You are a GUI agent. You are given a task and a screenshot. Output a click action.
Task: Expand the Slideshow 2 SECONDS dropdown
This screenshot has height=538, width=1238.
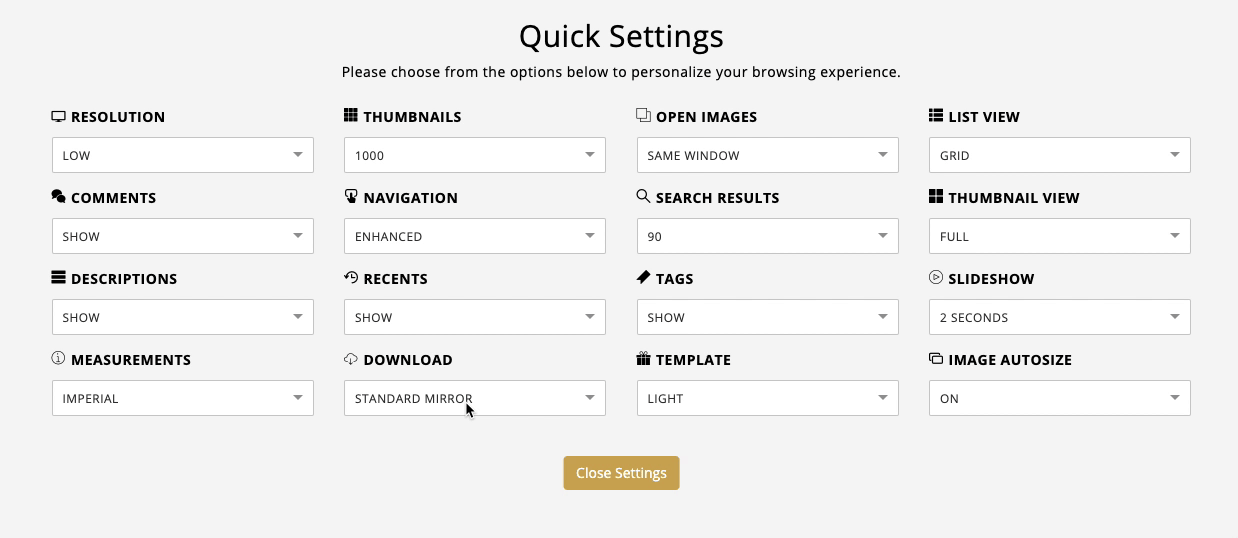(1060, 317)
